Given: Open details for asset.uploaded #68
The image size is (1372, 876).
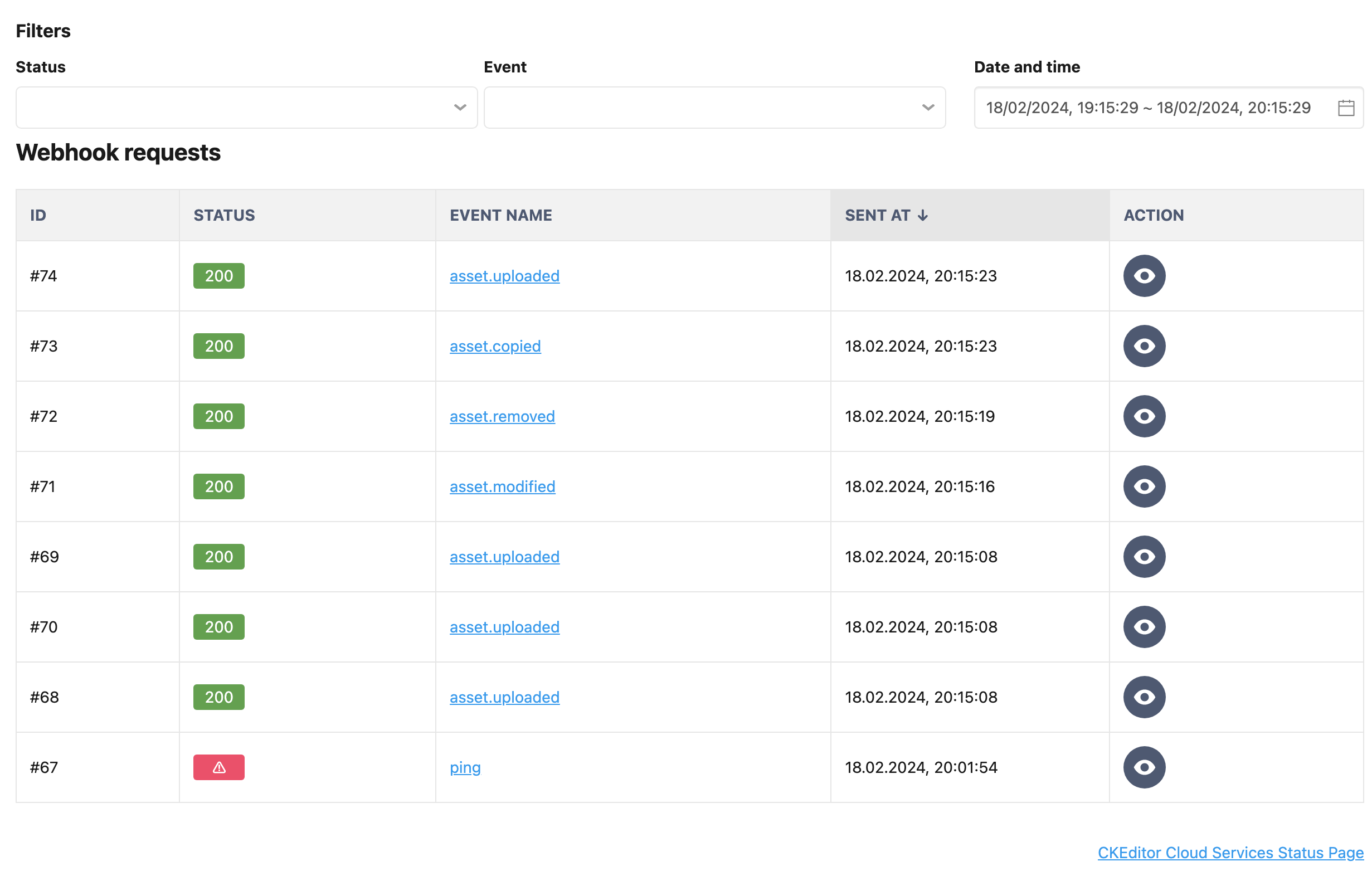Looking at the screenshot, I should point(1144,697).
